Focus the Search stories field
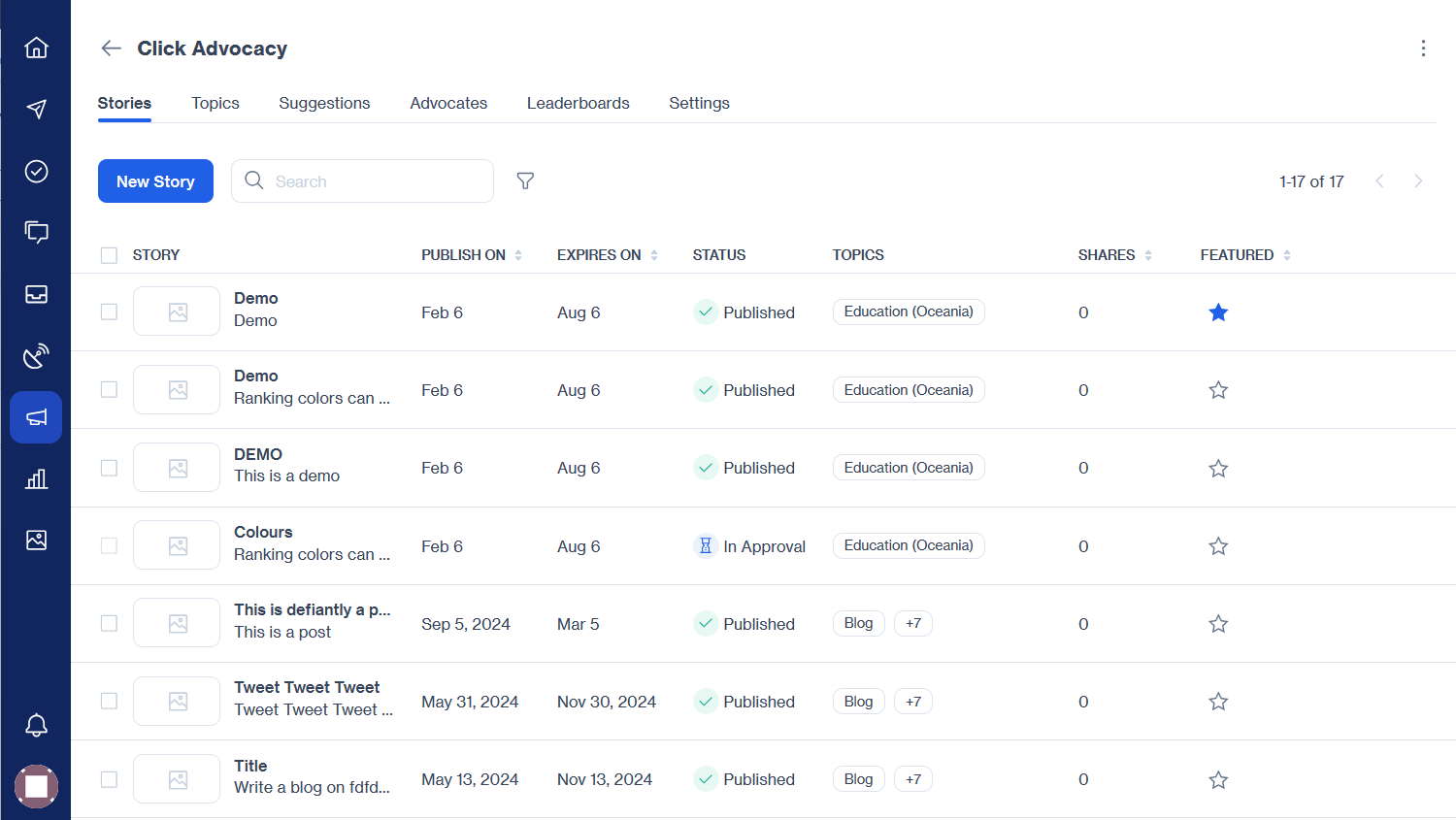The image size is (1456, 820). 362,181
